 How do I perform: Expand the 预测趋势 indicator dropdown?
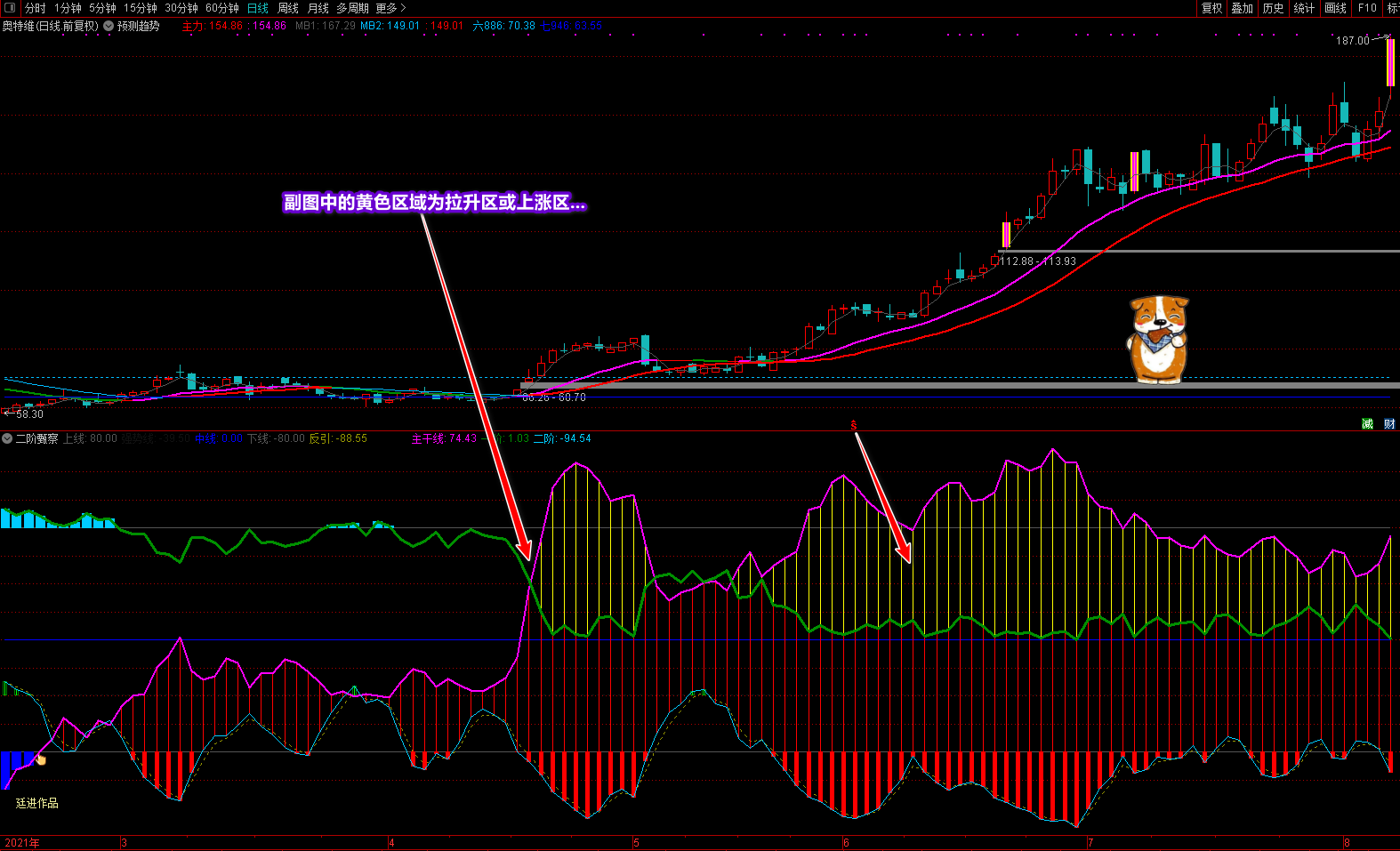(109, 26)
